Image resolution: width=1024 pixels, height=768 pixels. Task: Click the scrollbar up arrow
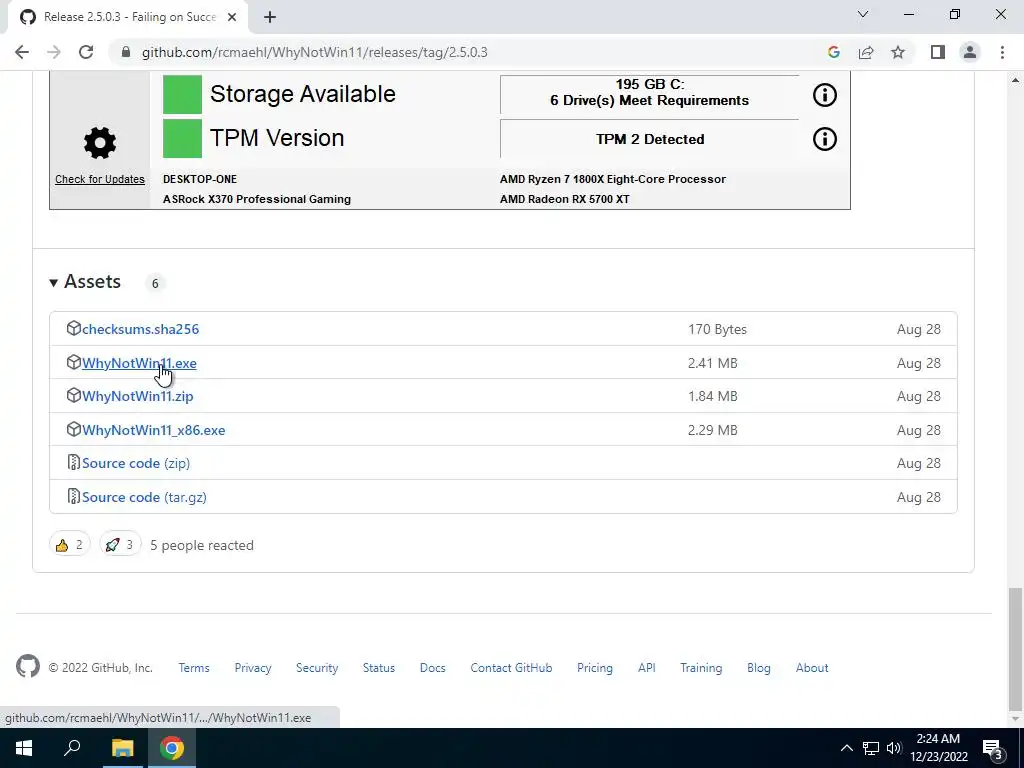tap(1015, 80)
